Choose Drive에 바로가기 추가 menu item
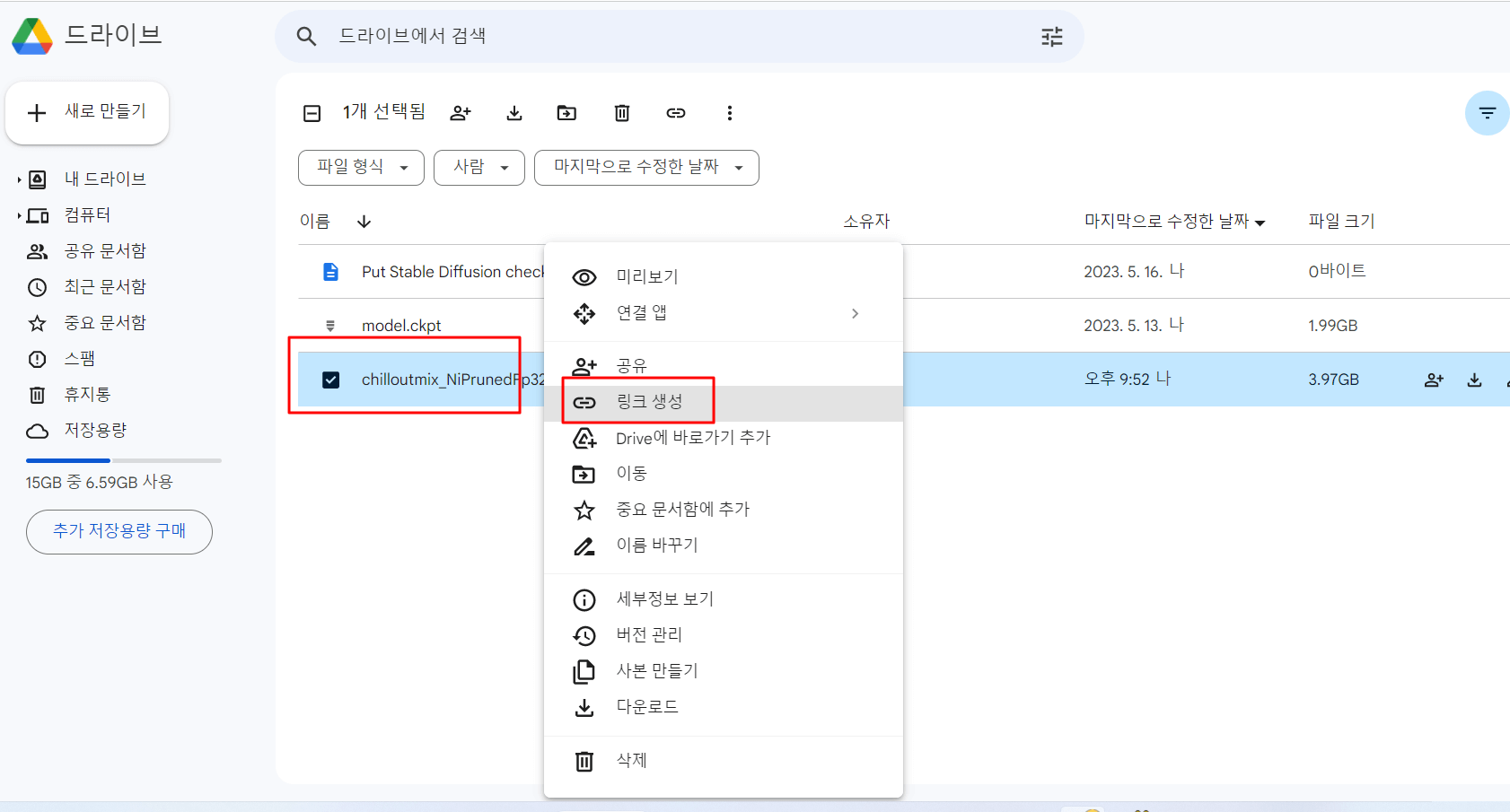Image resolution: width=1510 pixels, height=812 pixels. point(724,438)
